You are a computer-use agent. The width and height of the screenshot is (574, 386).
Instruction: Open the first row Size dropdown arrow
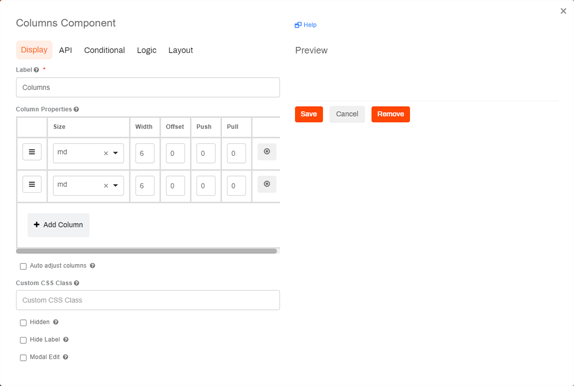116,153
